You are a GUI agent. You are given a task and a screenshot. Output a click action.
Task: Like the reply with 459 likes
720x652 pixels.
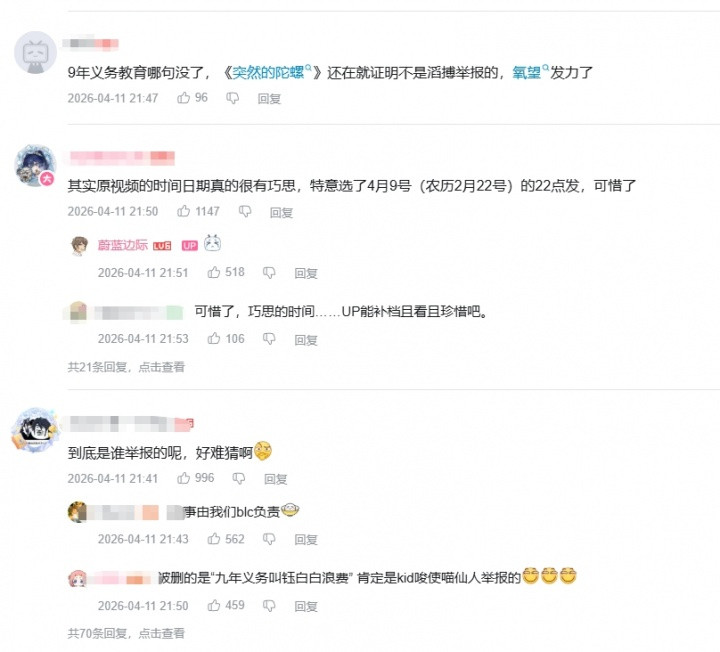click(x=214, y=606)
